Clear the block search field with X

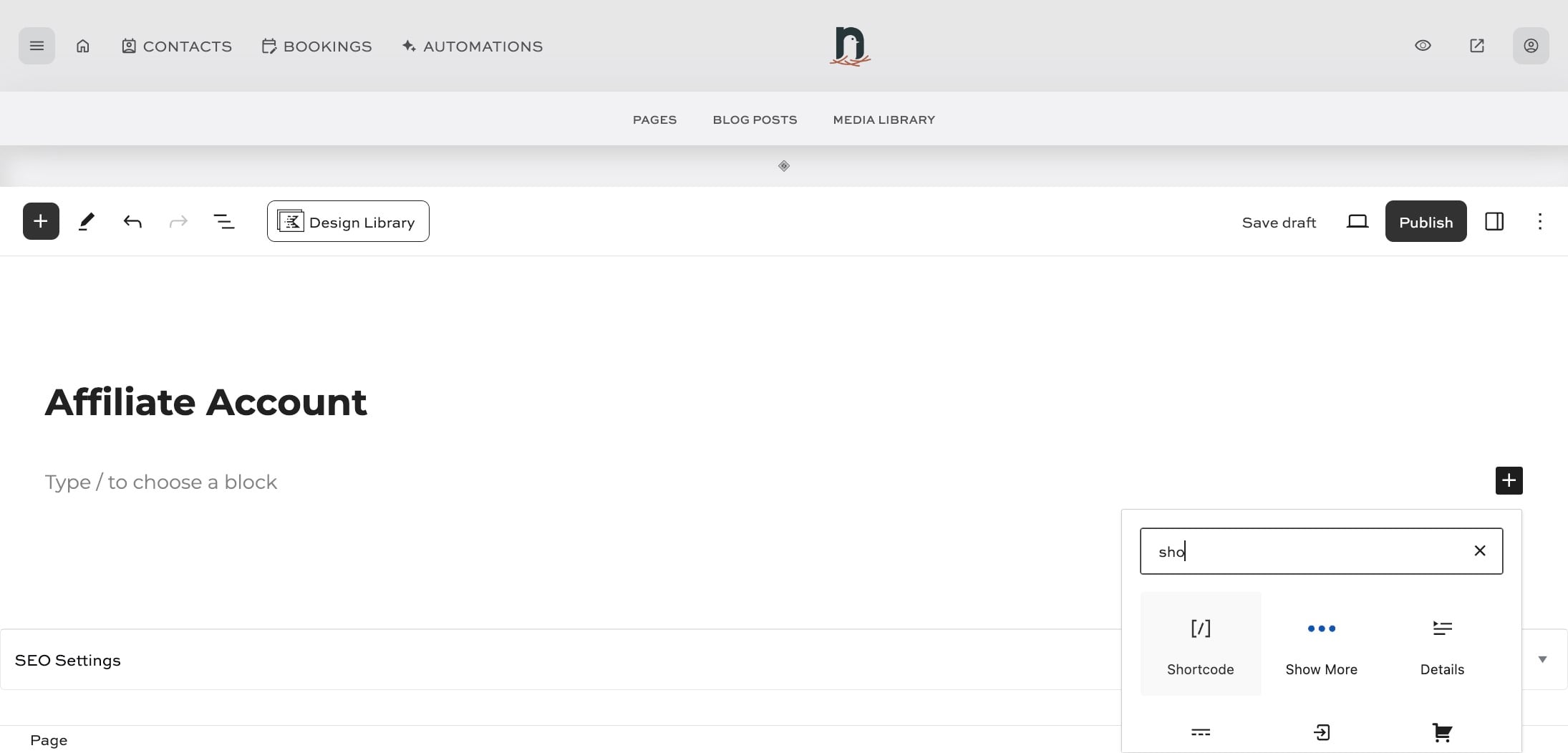(1479, 550)
